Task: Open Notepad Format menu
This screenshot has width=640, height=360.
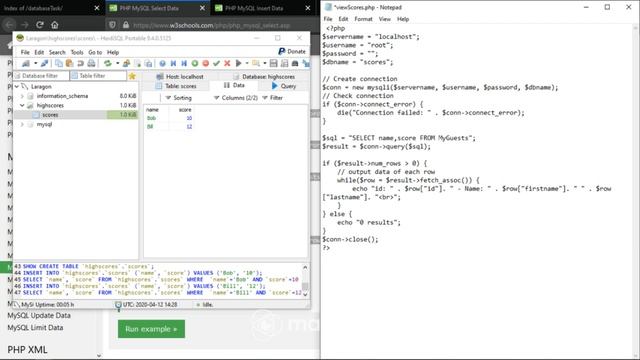Action: pos(363,19)
